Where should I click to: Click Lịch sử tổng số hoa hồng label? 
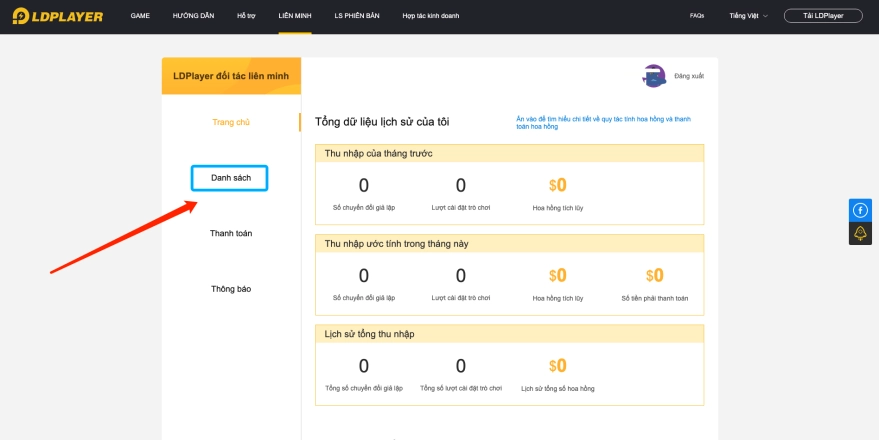tap(558, 388)
